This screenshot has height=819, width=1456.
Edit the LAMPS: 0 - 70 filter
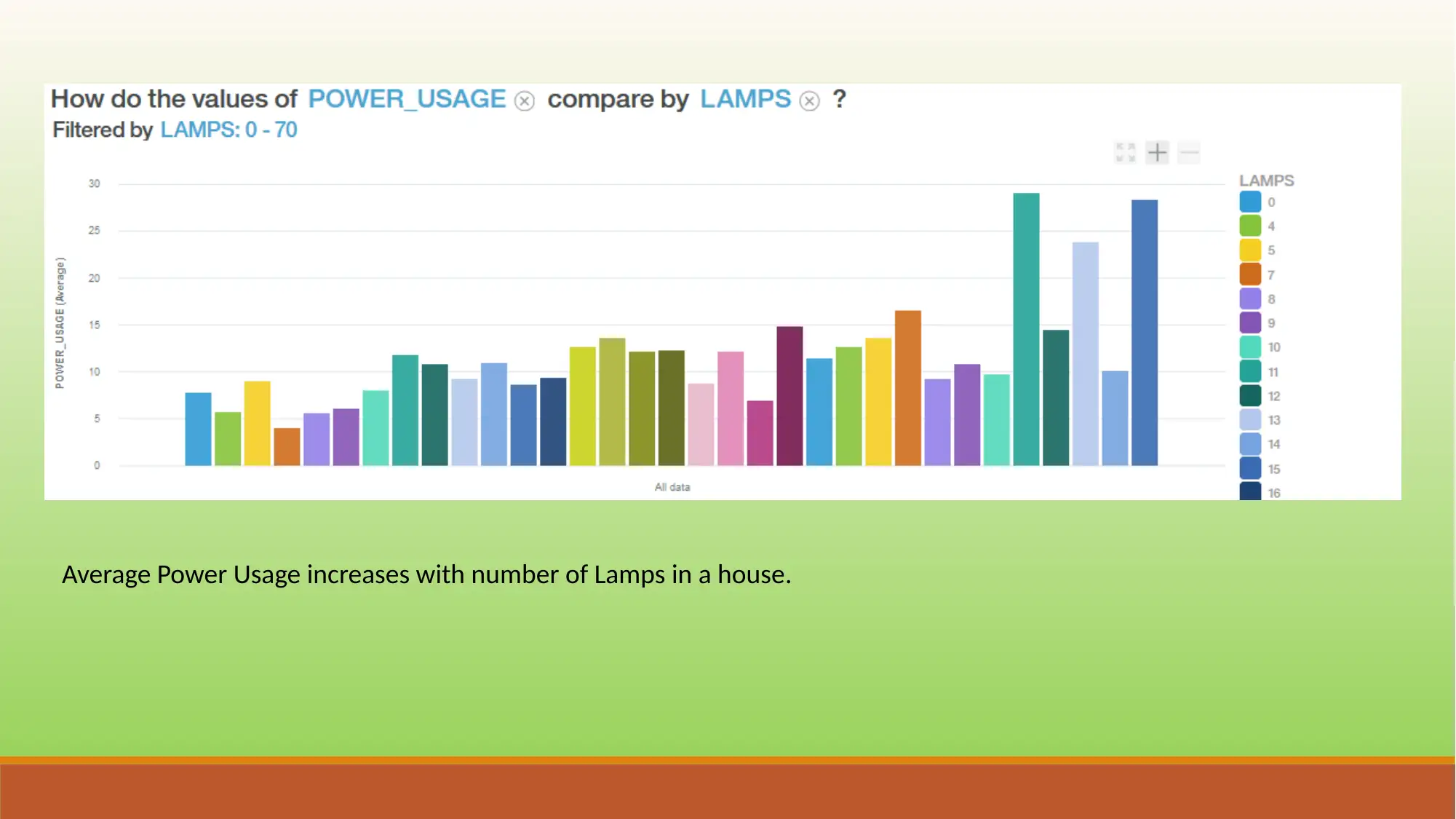(x=228, y=130)
